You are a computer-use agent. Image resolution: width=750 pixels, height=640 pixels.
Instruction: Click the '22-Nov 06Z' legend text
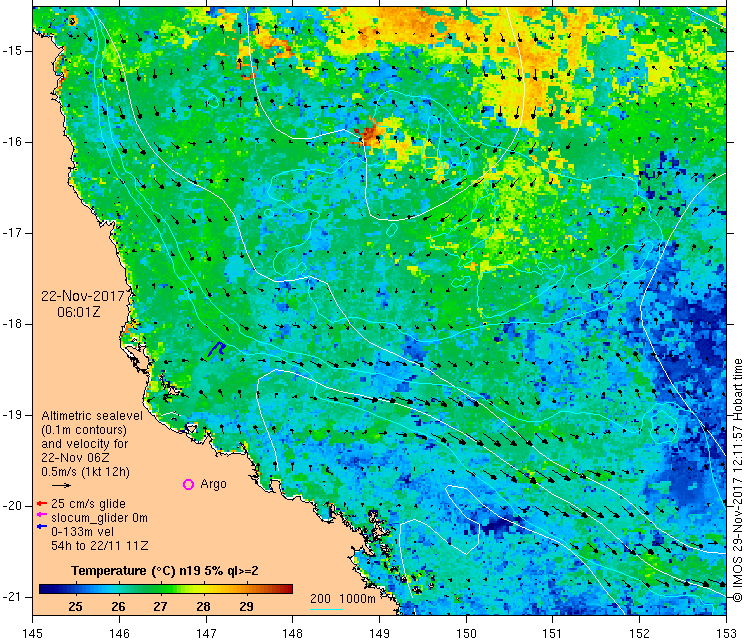click(x=75, y=457)
